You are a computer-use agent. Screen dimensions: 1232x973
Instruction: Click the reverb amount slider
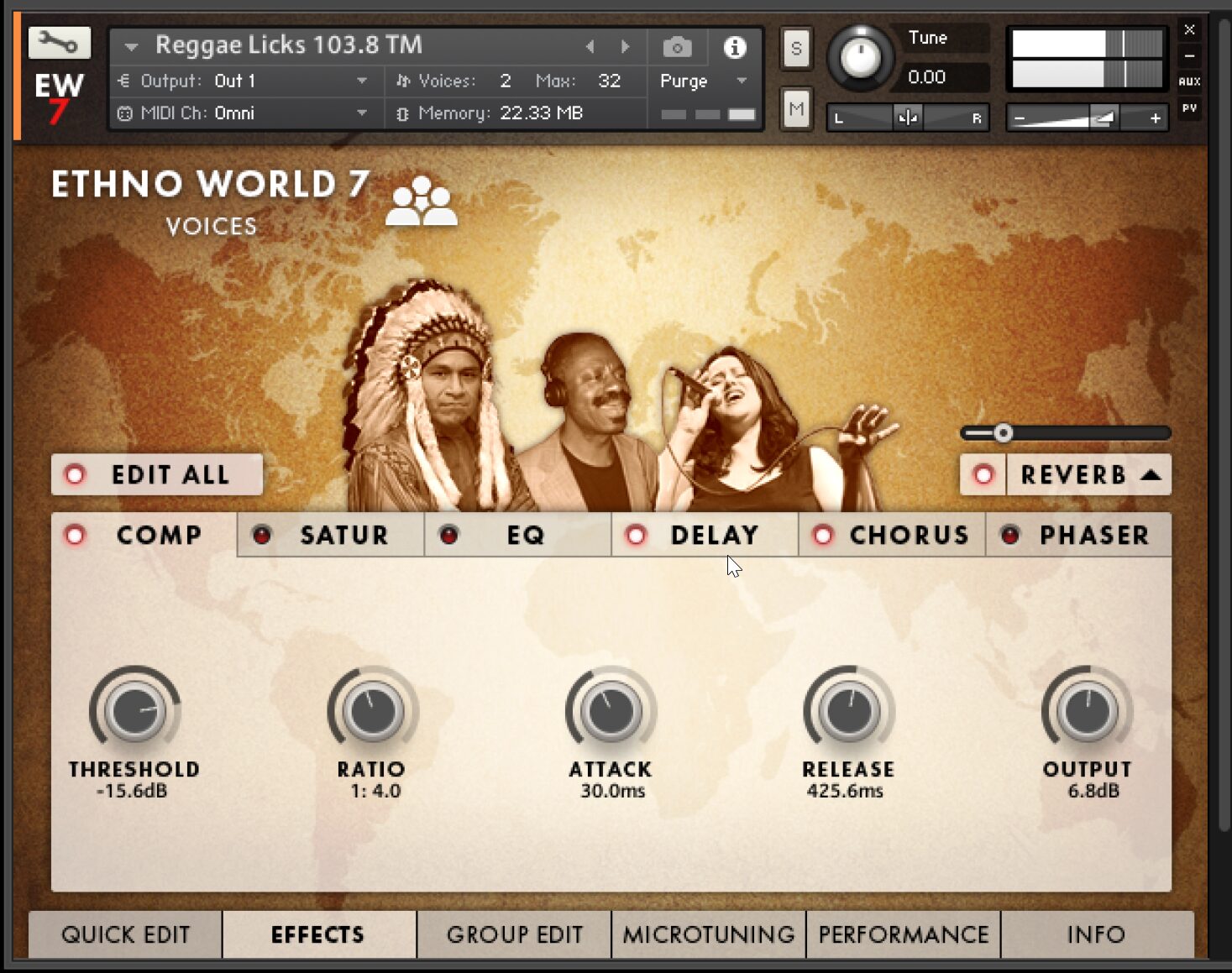(1066, 433)
